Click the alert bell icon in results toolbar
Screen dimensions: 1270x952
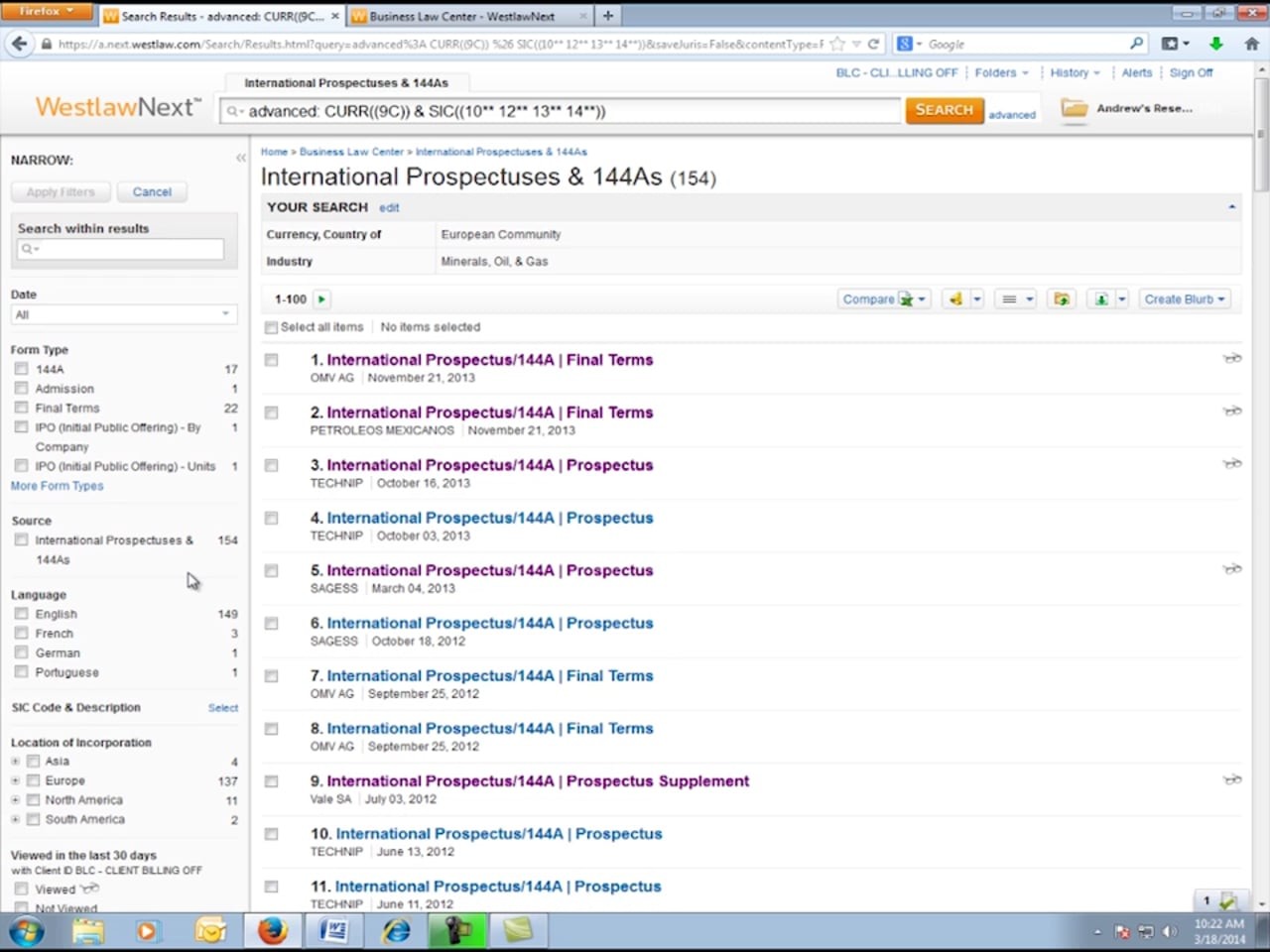[x=955, y=299]
